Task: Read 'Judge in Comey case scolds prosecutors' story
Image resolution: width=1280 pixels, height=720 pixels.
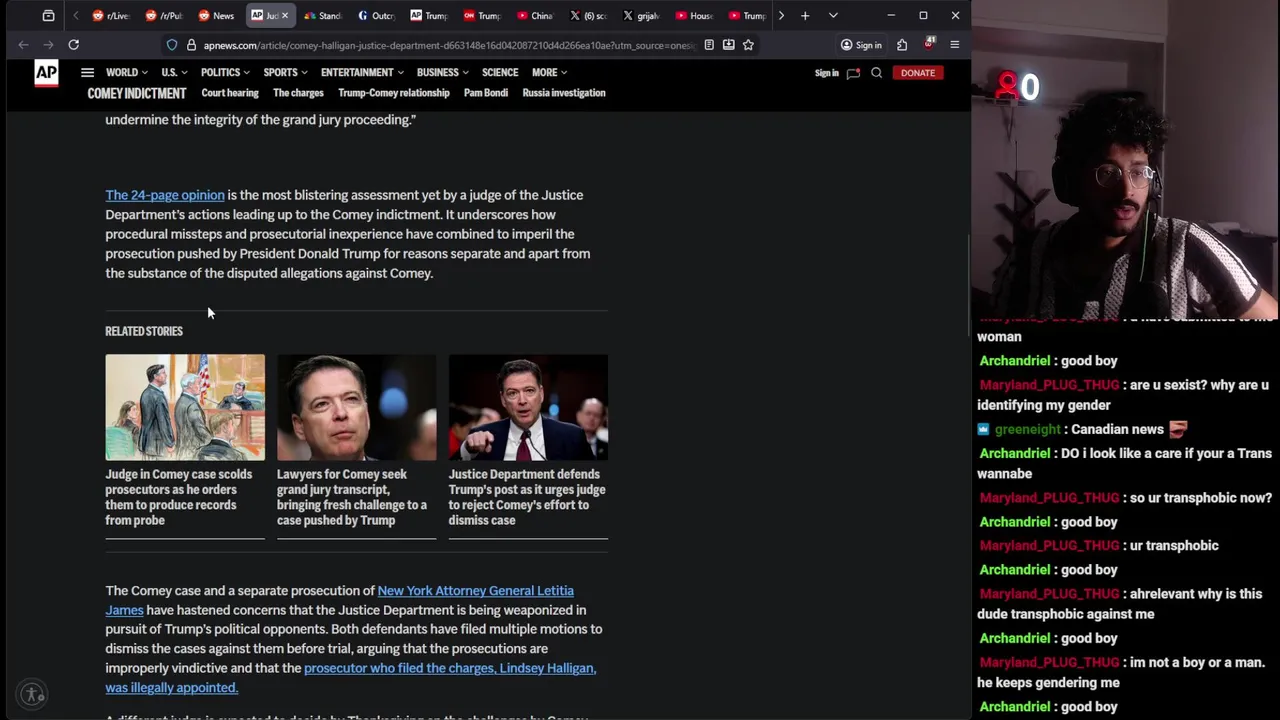Action: [179, 497]
